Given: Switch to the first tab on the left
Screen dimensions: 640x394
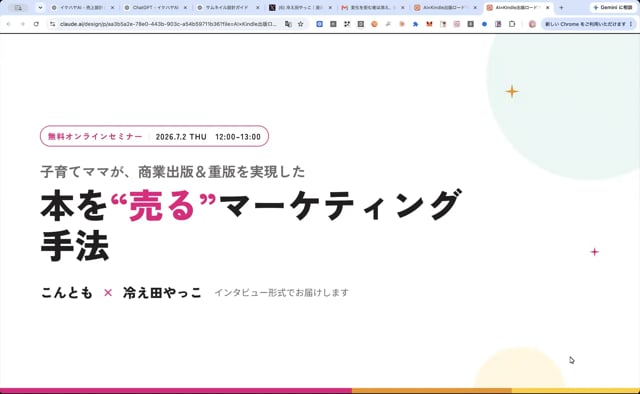Looking at the screenshot, I should (82, 7).
